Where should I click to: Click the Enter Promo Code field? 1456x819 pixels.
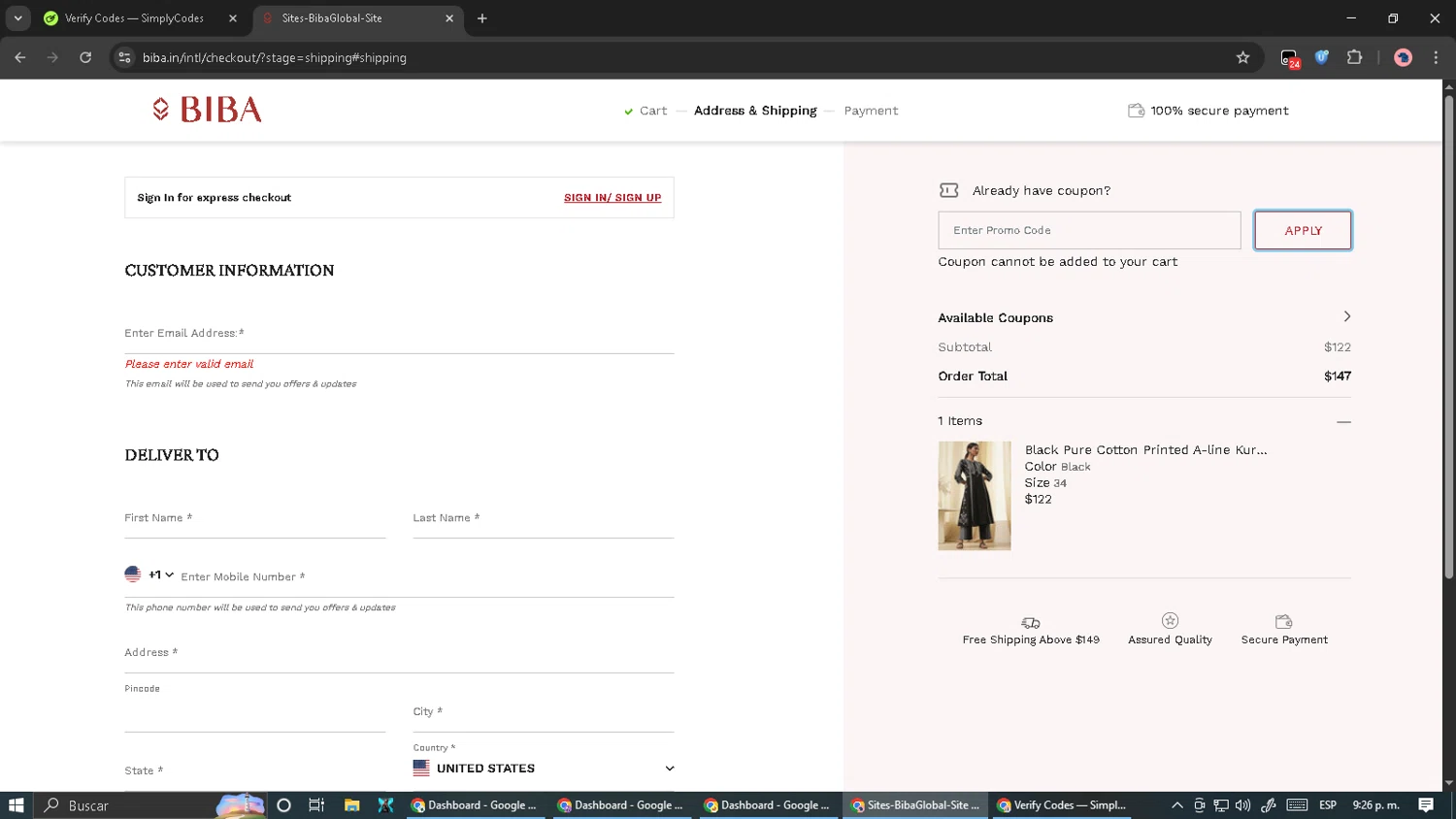pos(1089,230)
